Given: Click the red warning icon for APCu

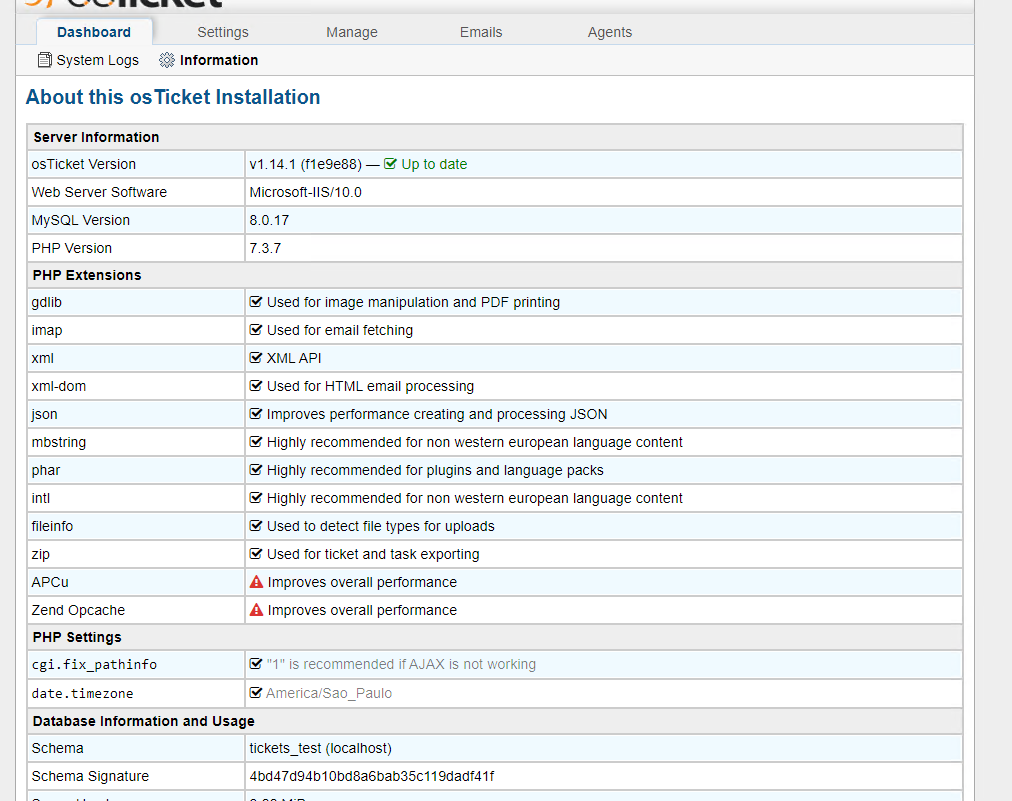Looking at the screenshot, I should (x=256, y=582).
